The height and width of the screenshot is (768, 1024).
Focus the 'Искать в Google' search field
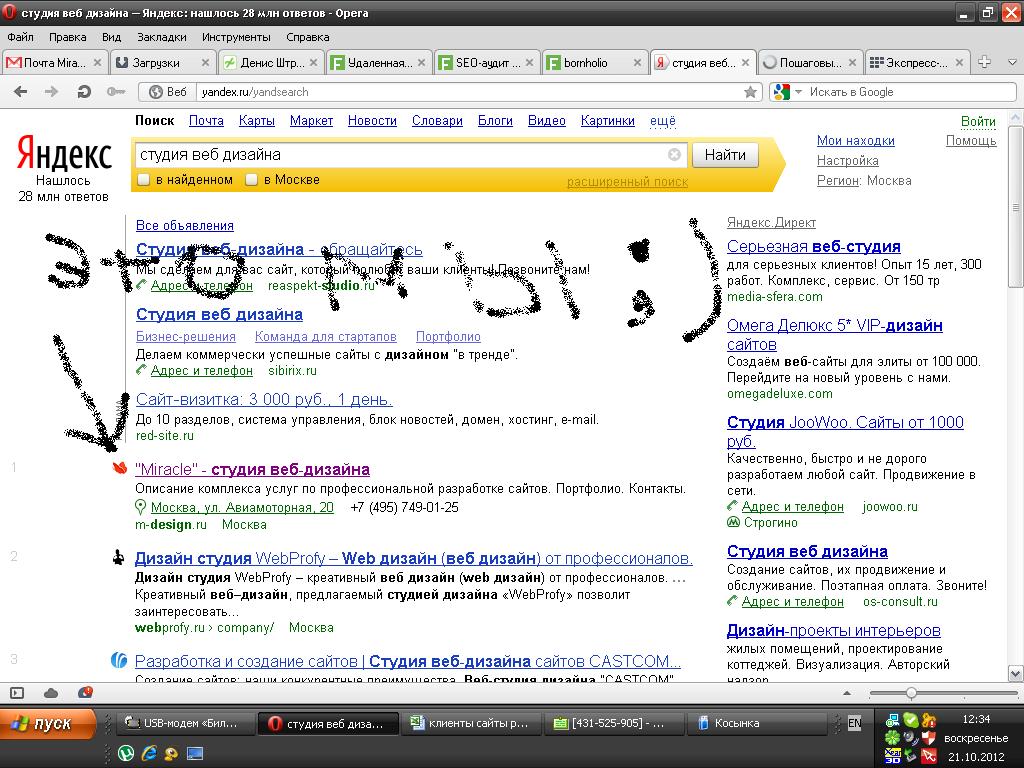tap(910, 92)
